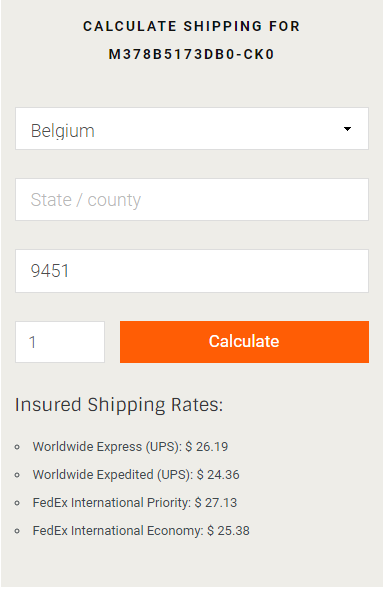Focus the State / county field
The image size is (390, 593).
192,200
